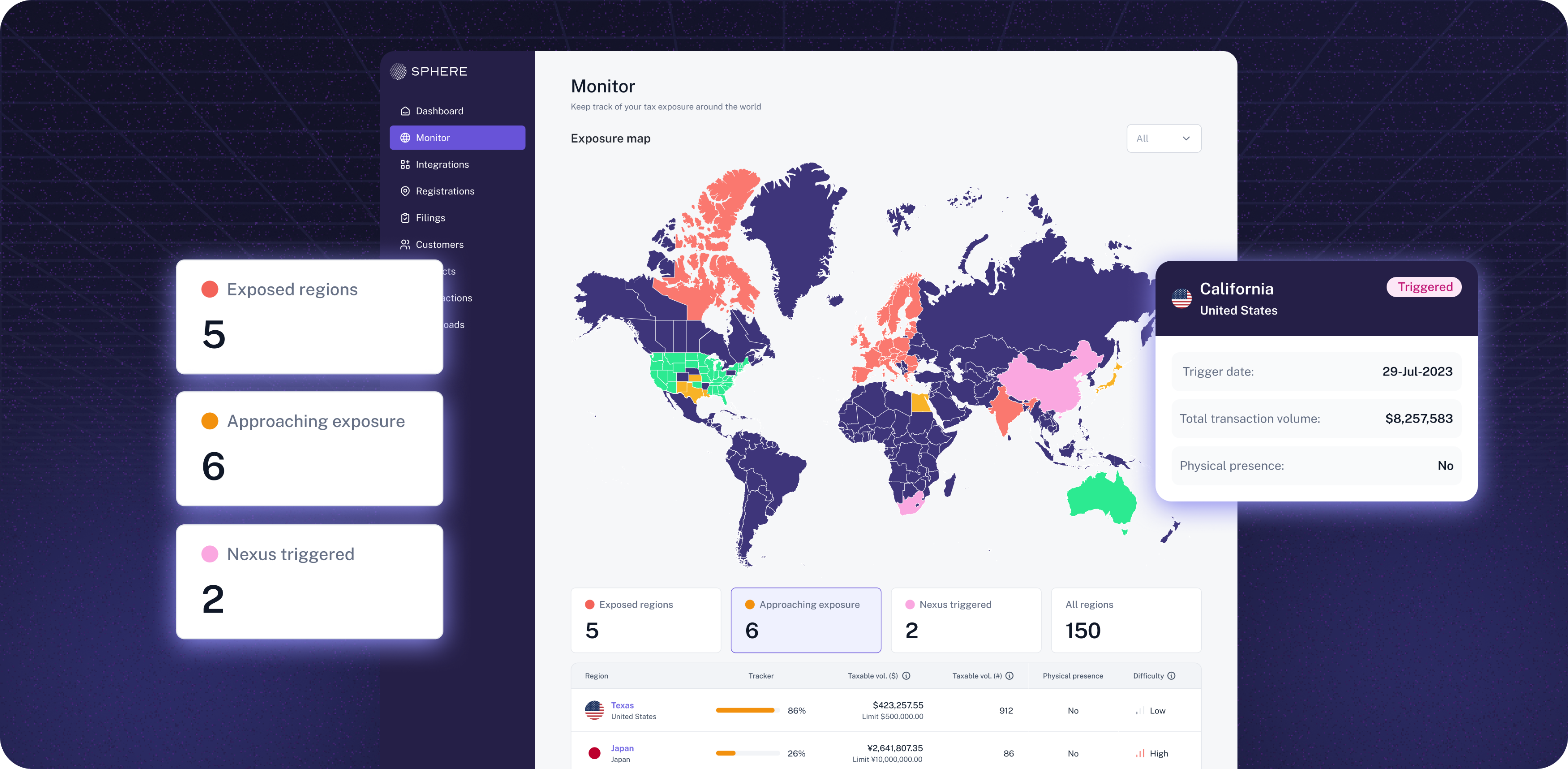Open the Japan region link
Image resolution: width=1568 pixels, height=769 pixels.
(622, 747)
